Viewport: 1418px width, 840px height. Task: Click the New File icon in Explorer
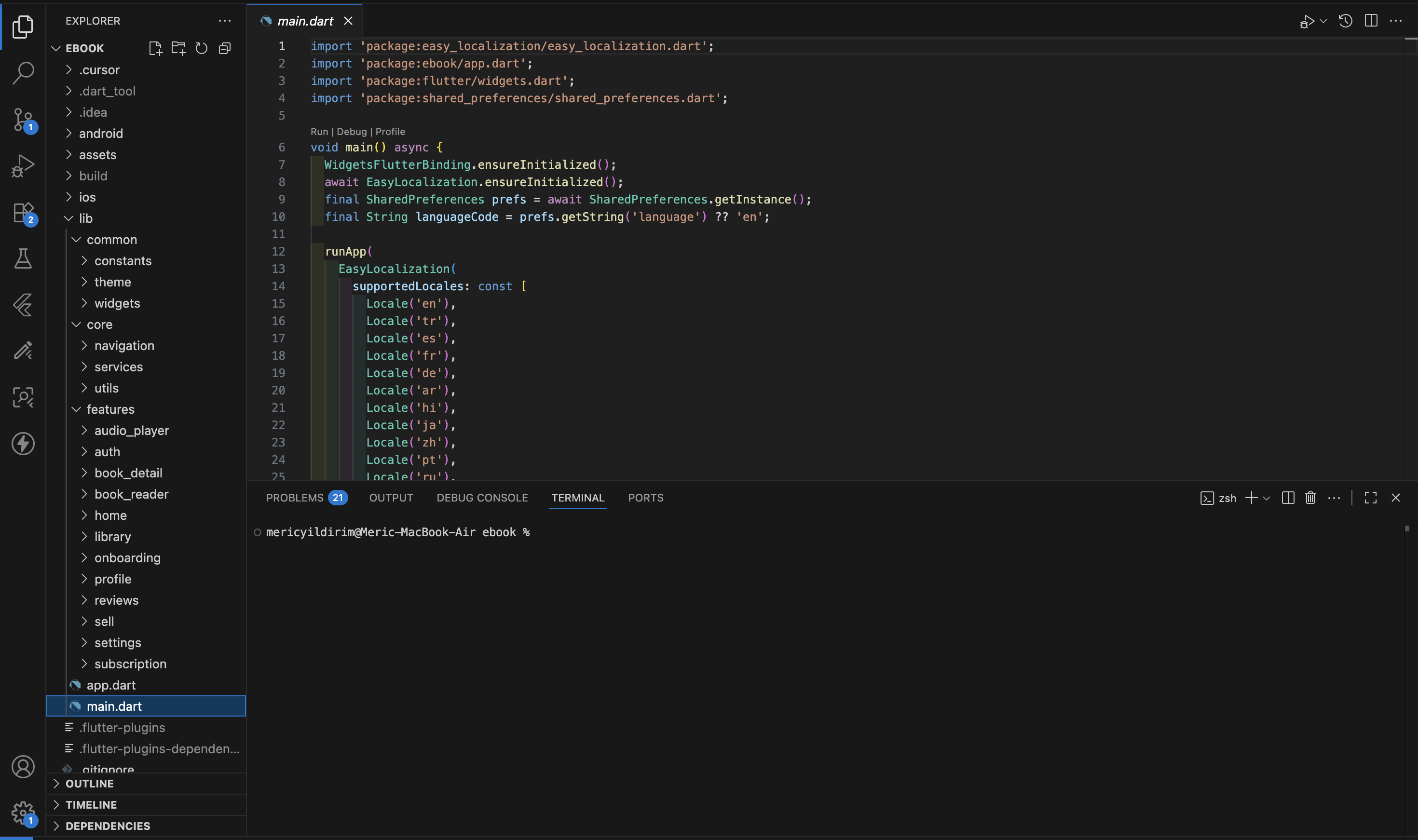pos(155,48)
